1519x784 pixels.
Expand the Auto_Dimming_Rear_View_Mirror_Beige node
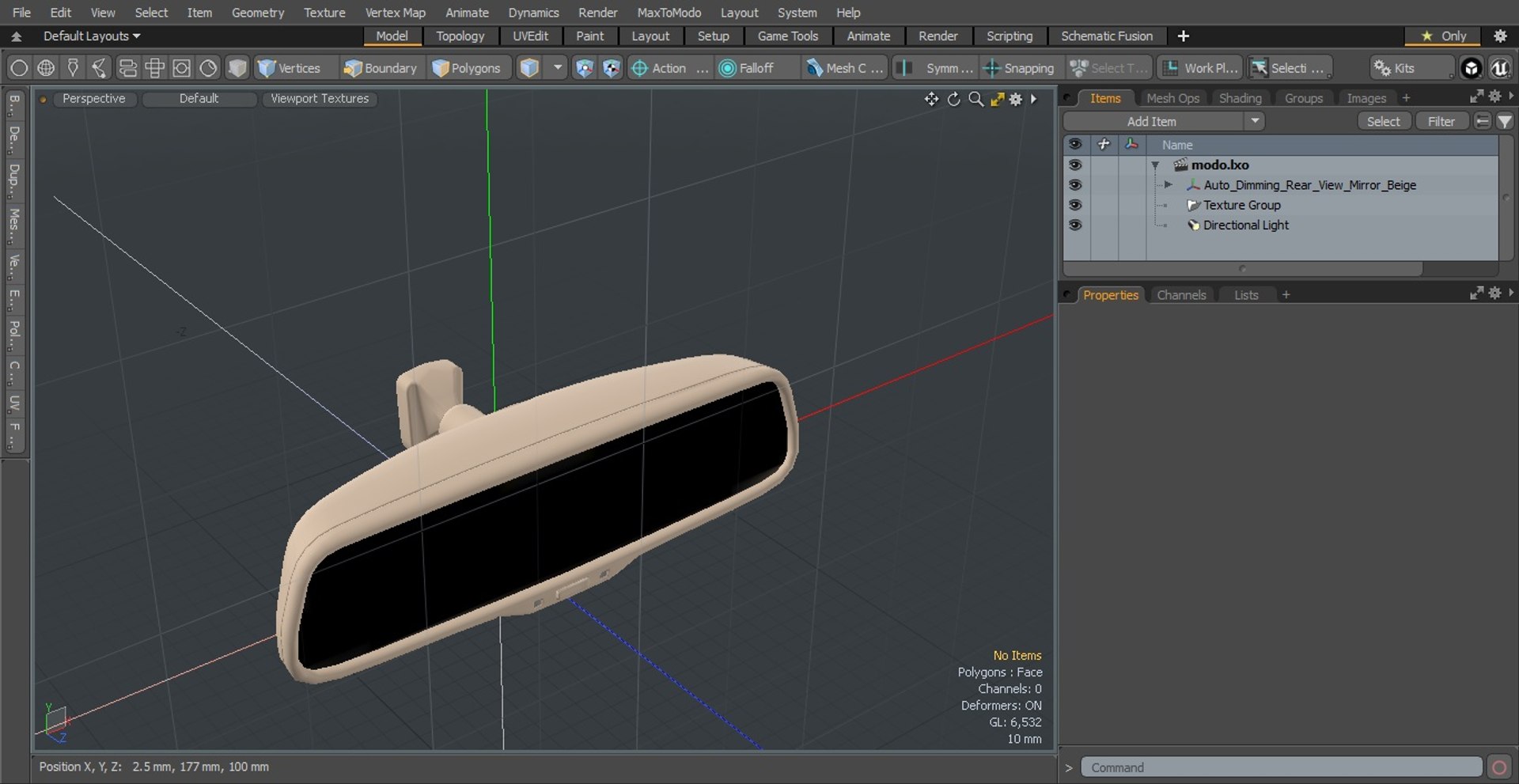point(1168,184)
